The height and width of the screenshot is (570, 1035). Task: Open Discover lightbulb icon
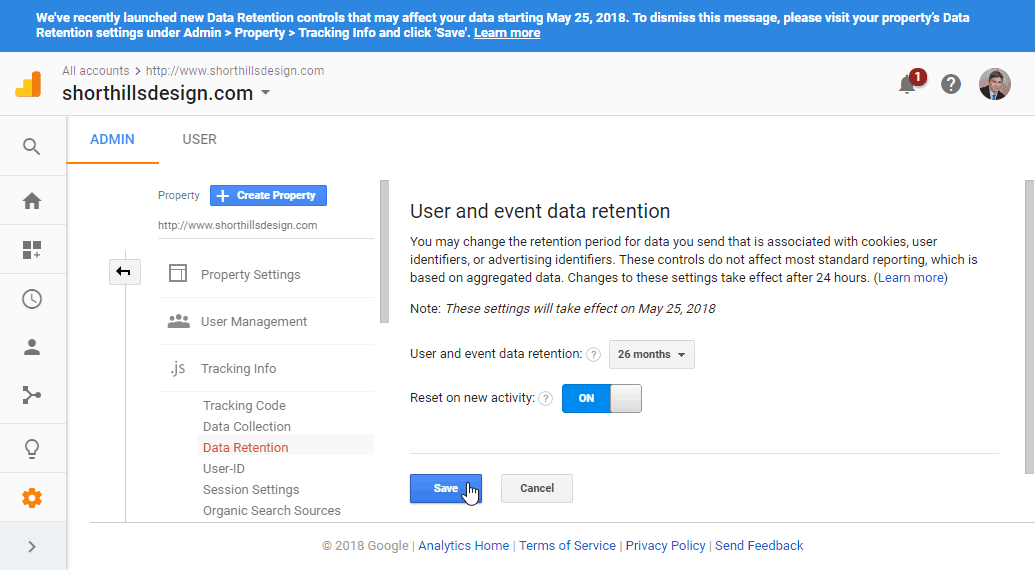[x=32, y=449]
